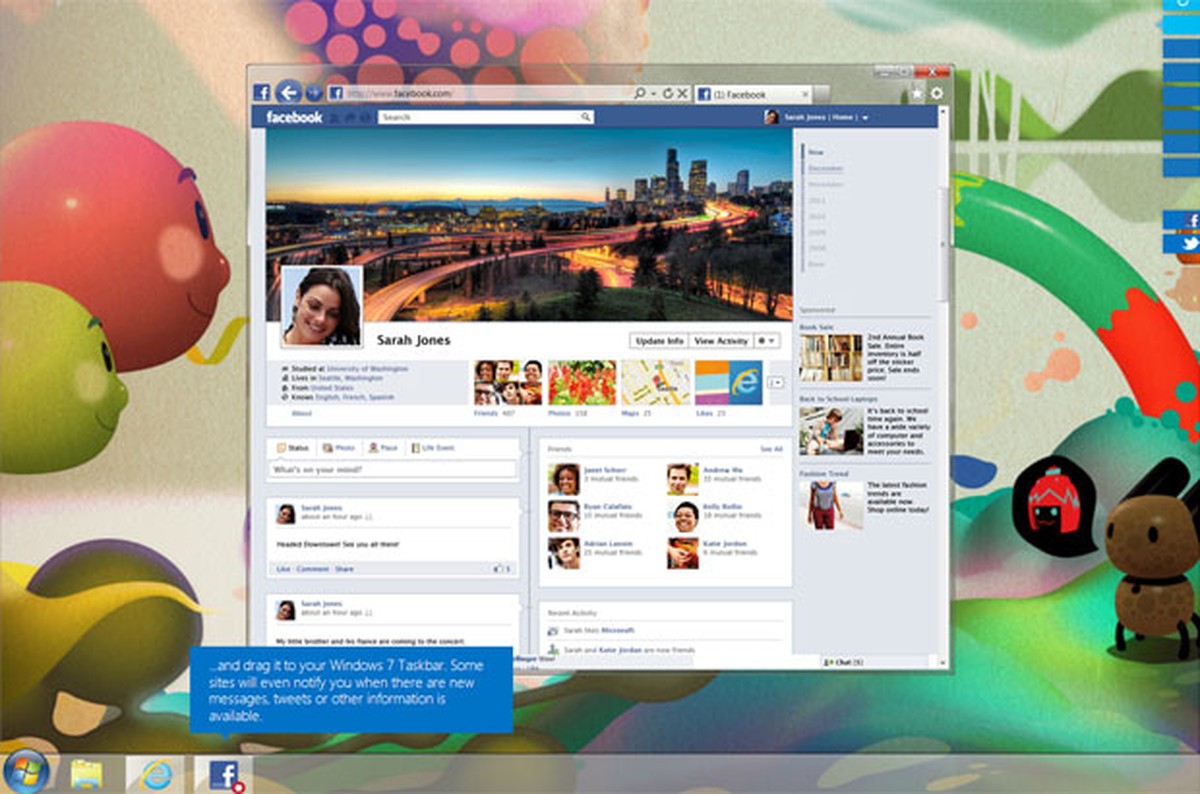Click the "What's on your mind?" box
Viewport: 1200px width, 794px height.
(392, 469)
